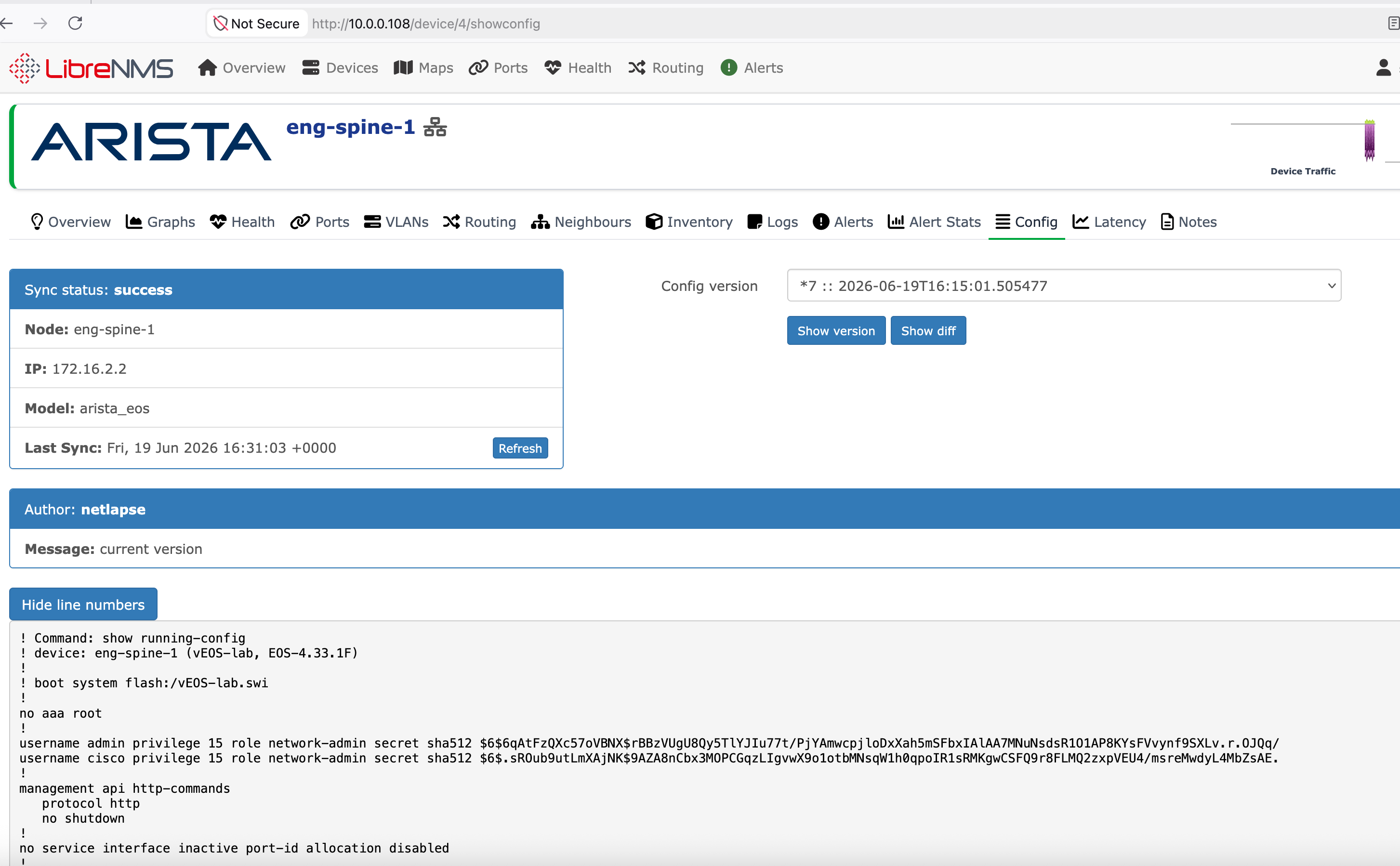Click the 'username cisco' config line
The width and height of the screenshot is (1400, 866).
(649, 758)
